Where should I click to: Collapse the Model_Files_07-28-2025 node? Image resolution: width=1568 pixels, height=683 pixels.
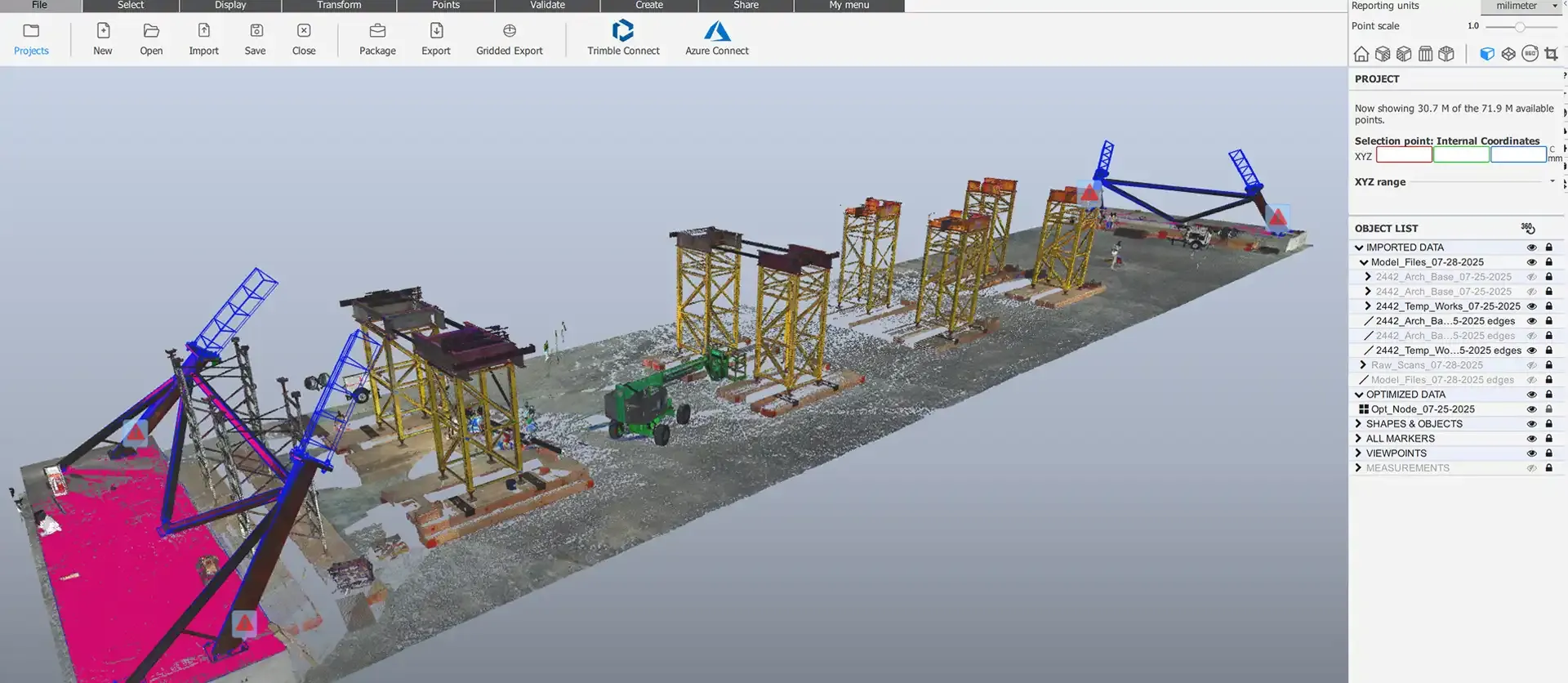1364,262
